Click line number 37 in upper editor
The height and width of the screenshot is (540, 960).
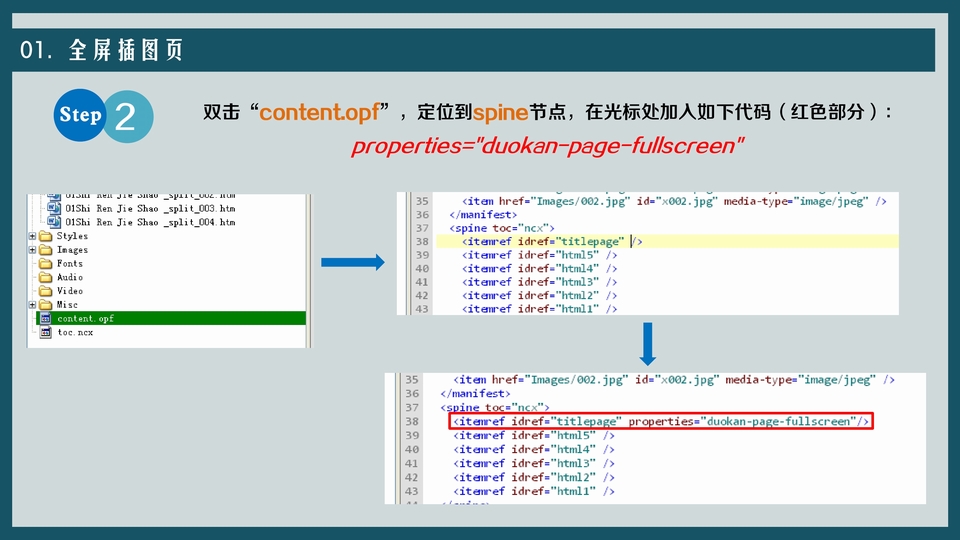tap(421, 228)
